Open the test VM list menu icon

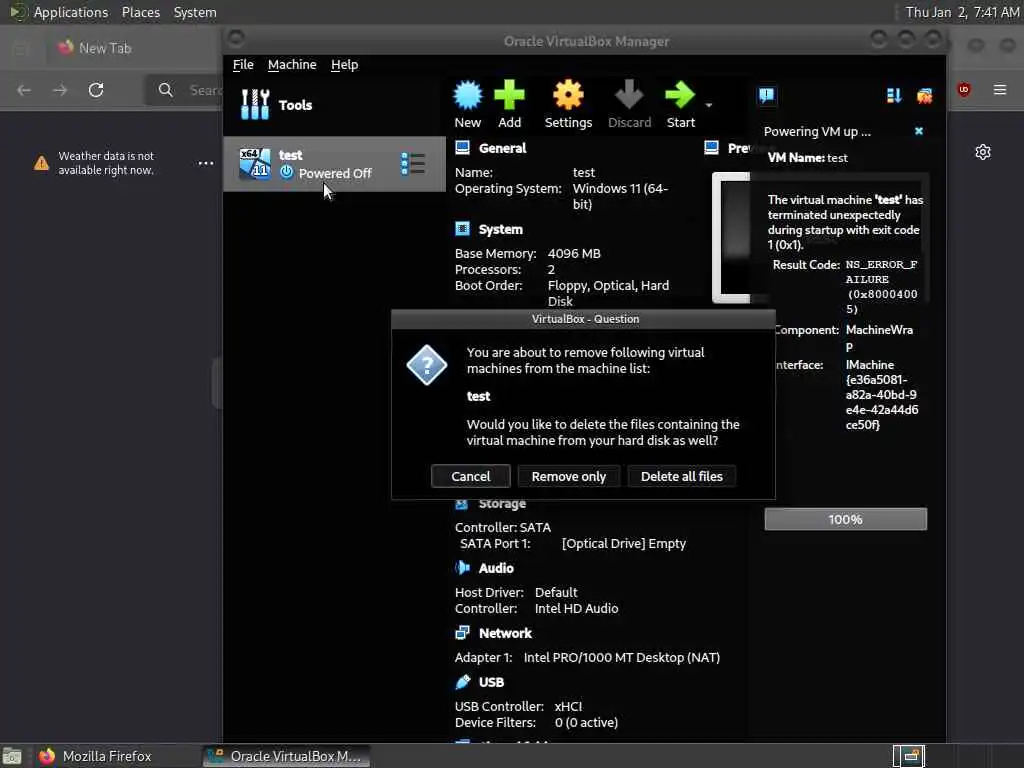pos(413,164)
